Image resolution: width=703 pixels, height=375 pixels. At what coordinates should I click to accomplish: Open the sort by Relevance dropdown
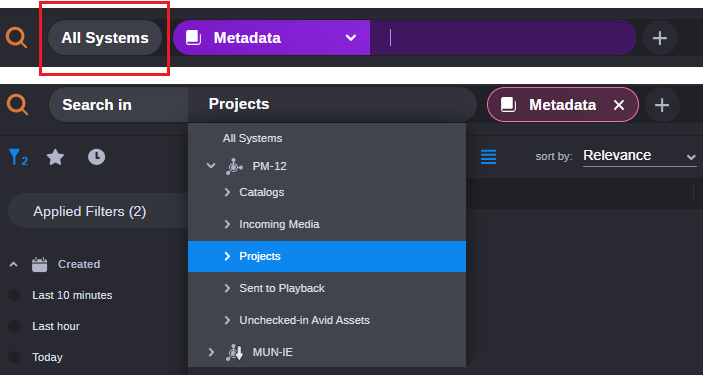click(639, 156)
